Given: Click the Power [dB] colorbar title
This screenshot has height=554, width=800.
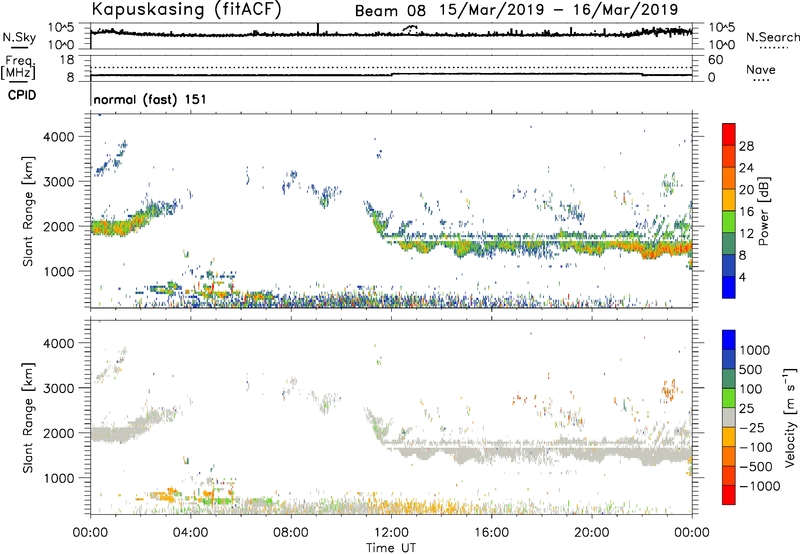Looking at the screenshot, I should click(x=763, y=211).
